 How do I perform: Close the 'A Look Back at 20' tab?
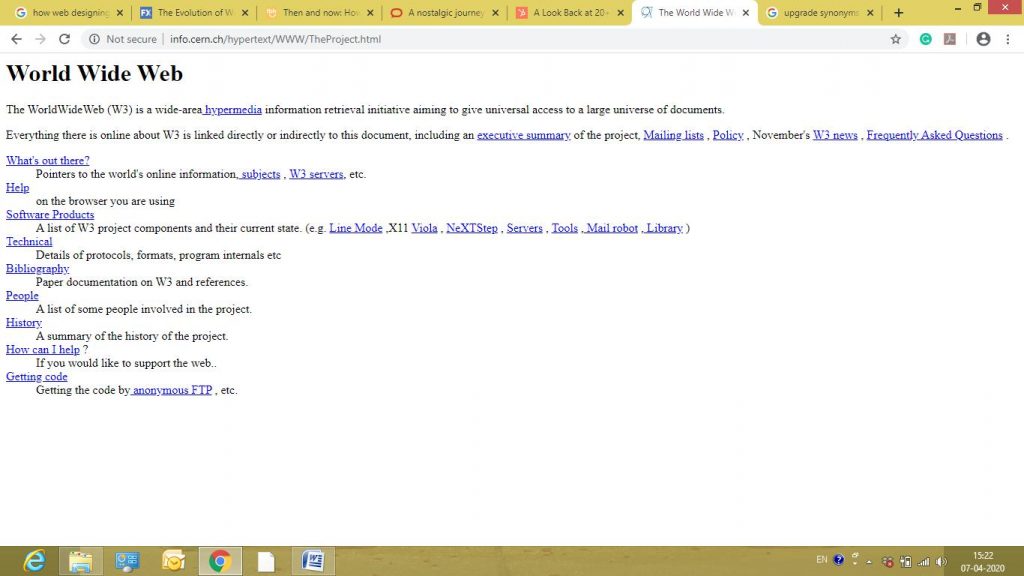pyautogui.click(x=619, y=13)
